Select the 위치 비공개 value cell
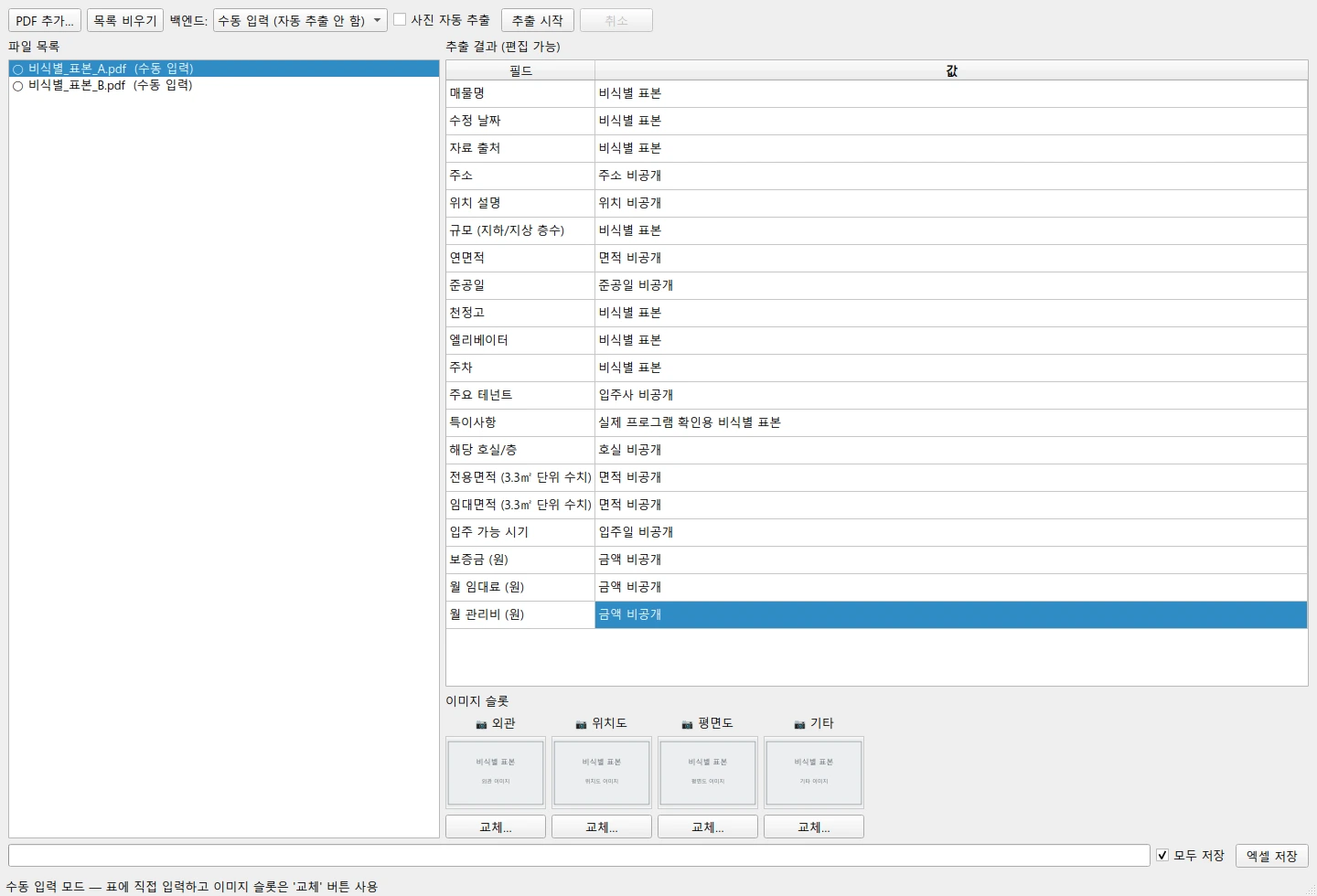This screenshot has width=1317, height=896. point(951,203)
